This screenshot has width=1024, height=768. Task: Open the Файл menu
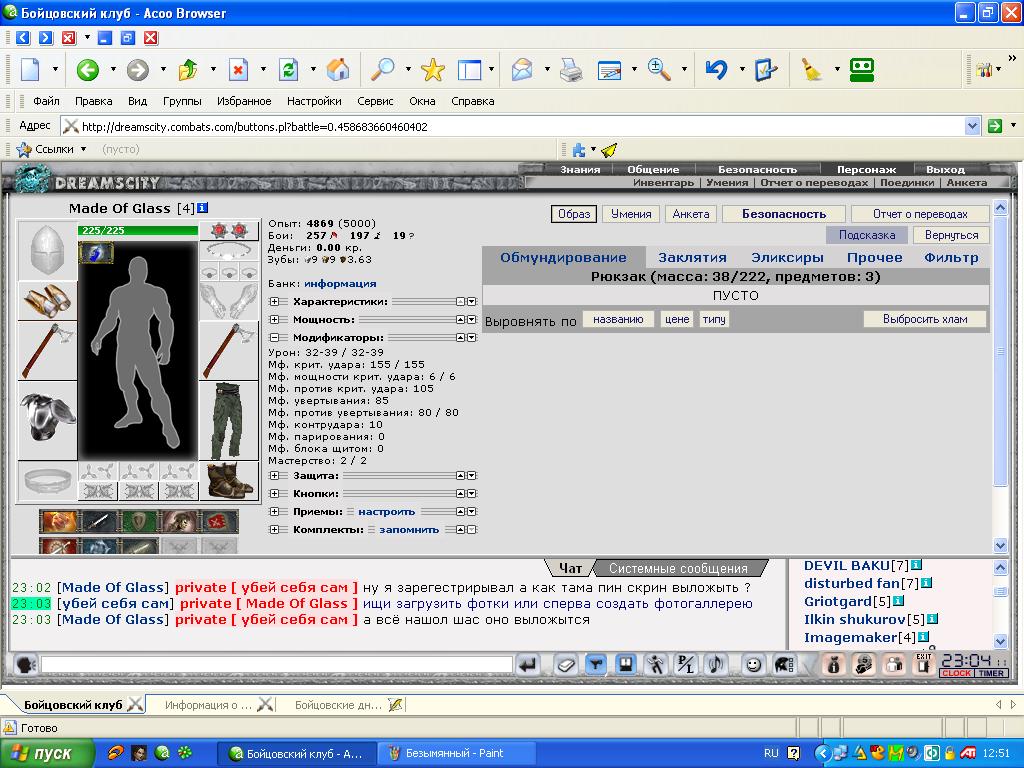pos(46,101)
